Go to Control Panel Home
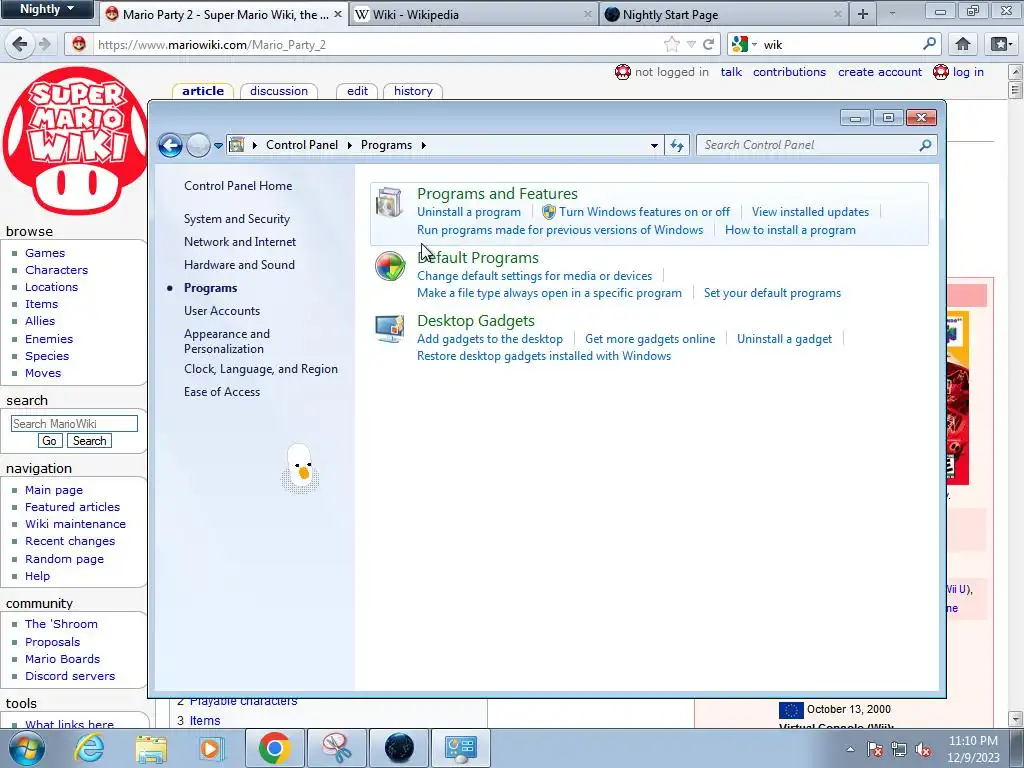Viewport: 1024px width, 768px height. coord(238,185)
